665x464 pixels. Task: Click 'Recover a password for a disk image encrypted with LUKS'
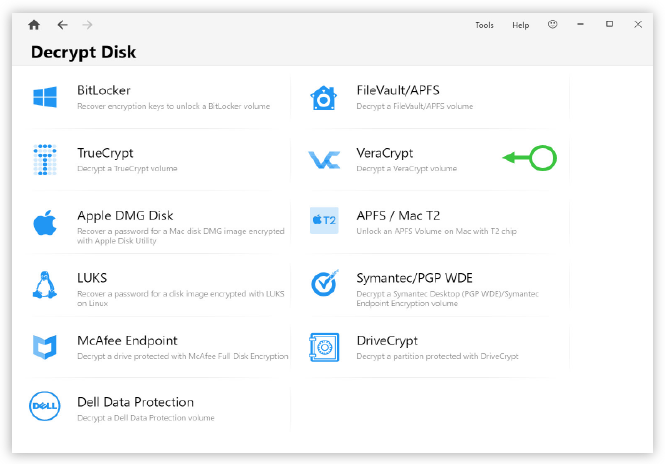[x=181, y=298]
